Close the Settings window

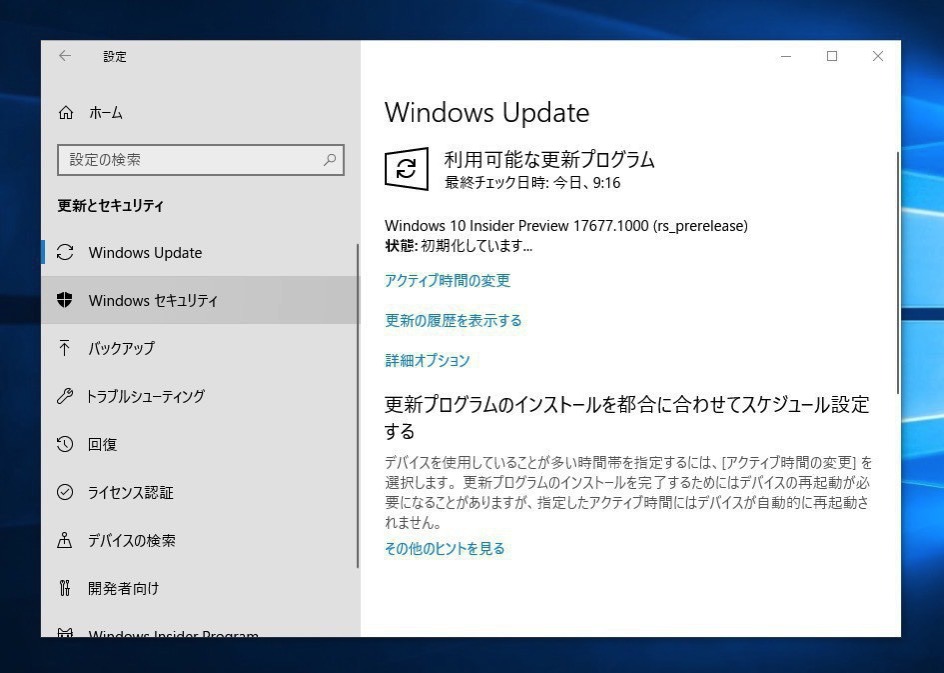tap(878, 56)
